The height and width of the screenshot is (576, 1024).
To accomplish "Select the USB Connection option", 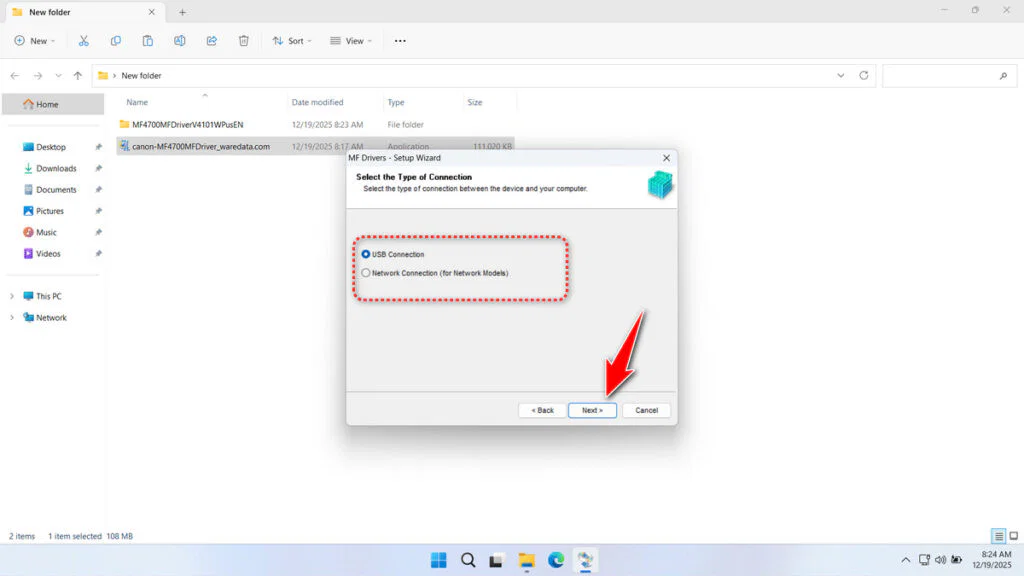I will [366, 254].
